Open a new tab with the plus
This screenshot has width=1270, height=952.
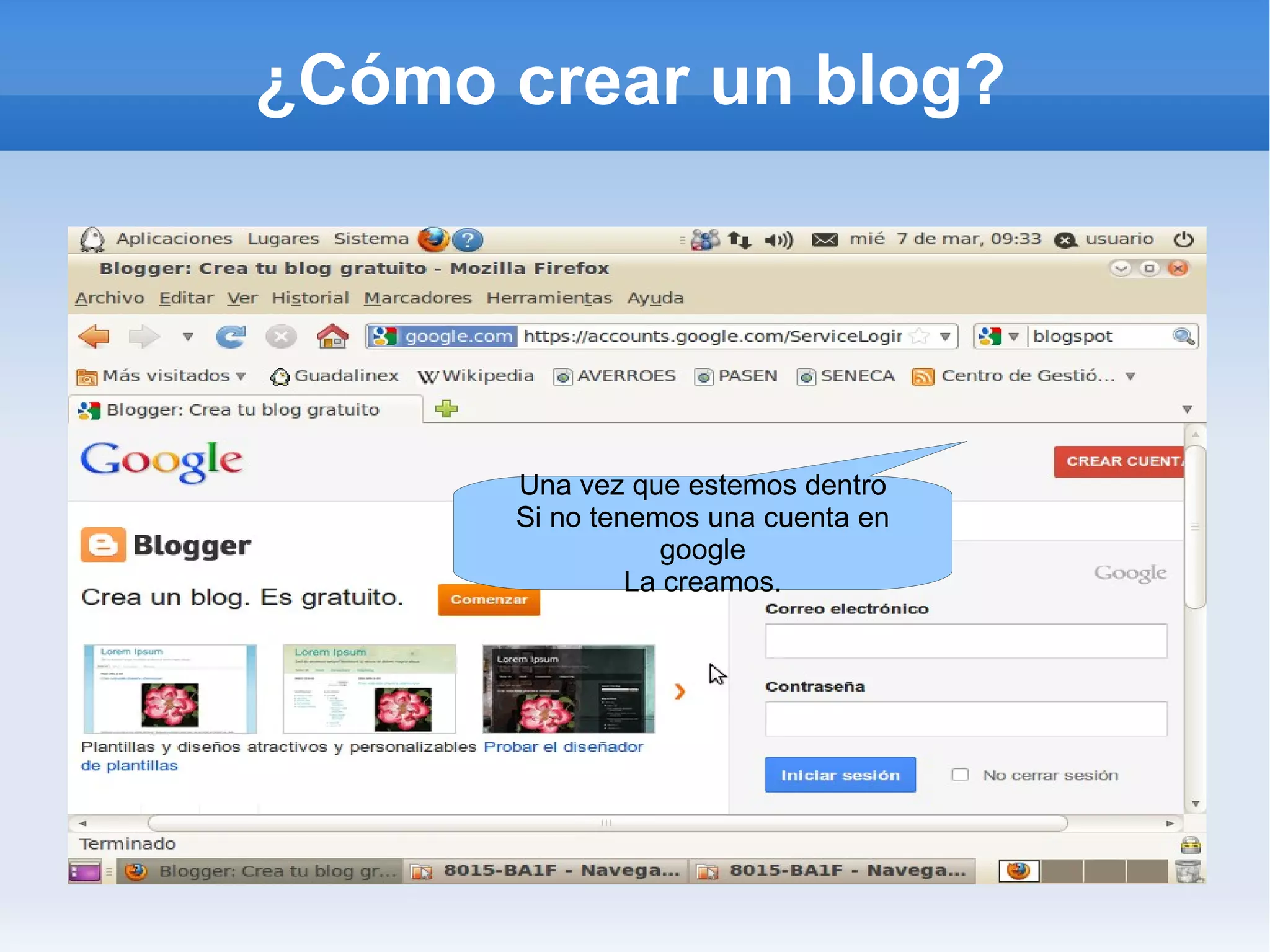tap(446, 409)
